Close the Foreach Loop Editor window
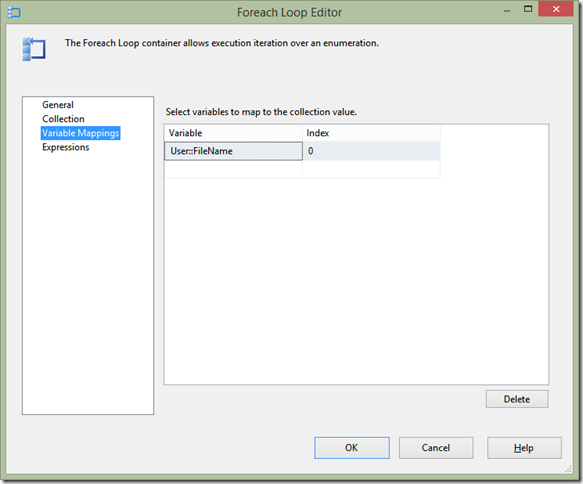 [x=555, y=9]
